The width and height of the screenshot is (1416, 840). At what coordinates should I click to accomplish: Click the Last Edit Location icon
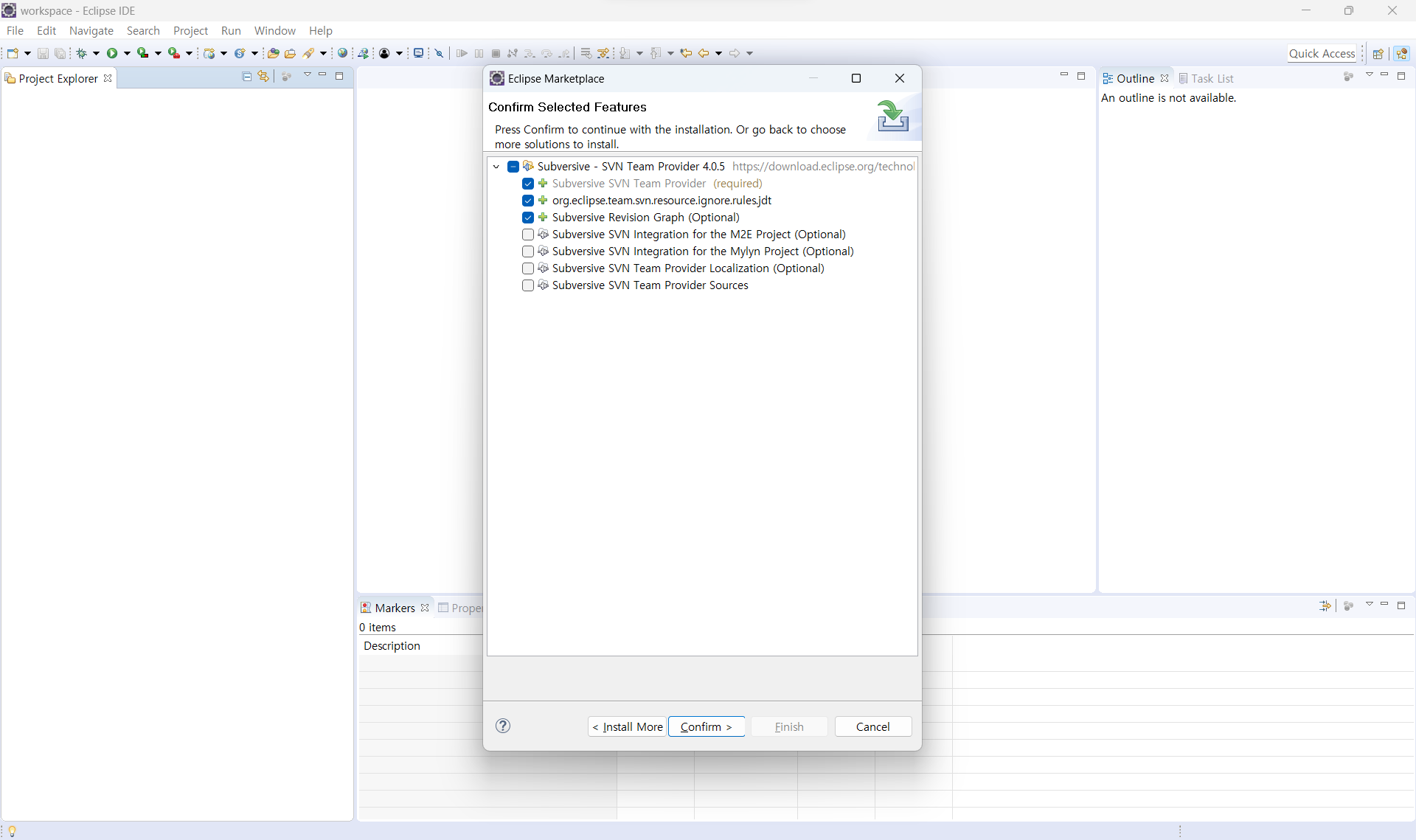686,53
